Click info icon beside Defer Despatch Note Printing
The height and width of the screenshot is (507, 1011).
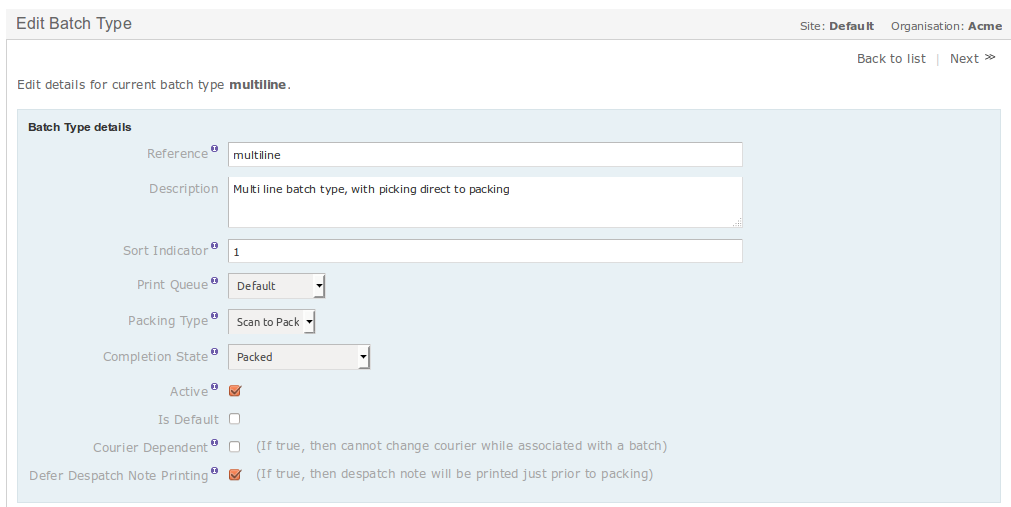click(215, 471)
